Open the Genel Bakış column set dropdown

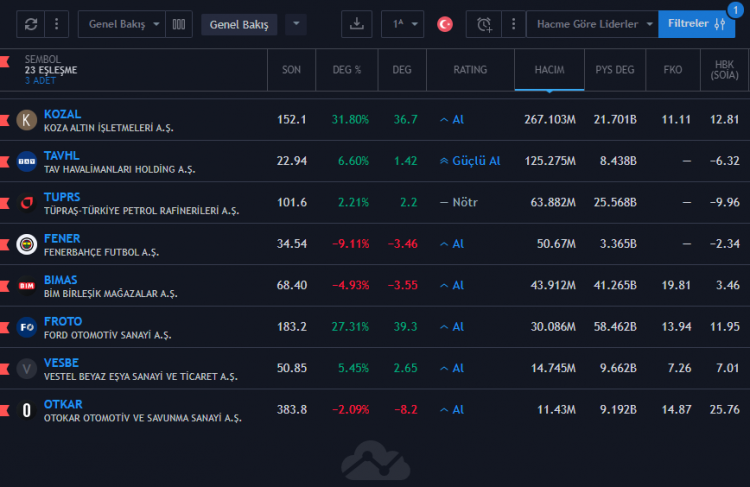pos(122,24)
